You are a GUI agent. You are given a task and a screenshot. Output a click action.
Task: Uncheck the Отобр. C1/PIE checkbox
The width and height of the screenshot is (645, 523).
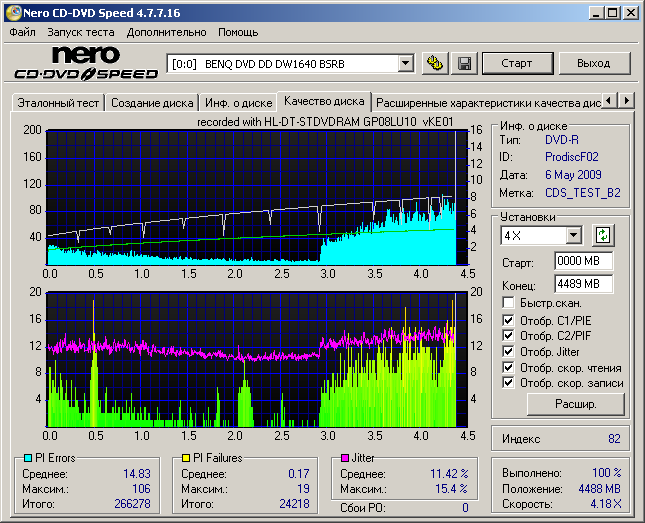pos(508,320)
